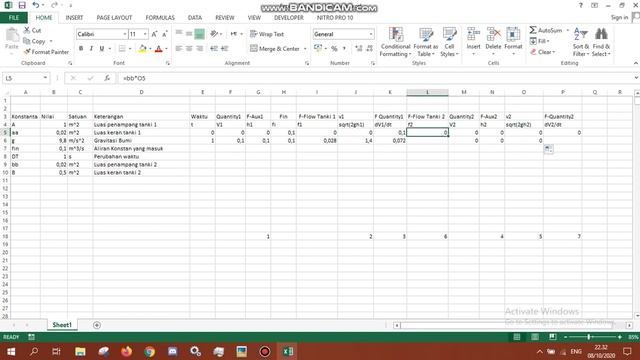Click the Insert Function fx button
Viewport: 640px width, 360px height.
[107, 78]
